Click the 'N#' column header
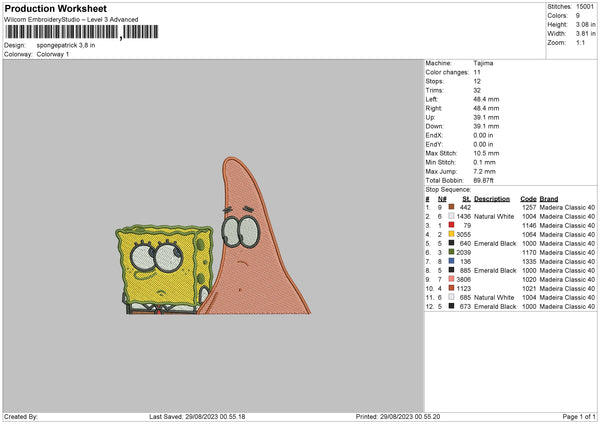The width and height of the screenshot is (600, 424). (442, 199)
